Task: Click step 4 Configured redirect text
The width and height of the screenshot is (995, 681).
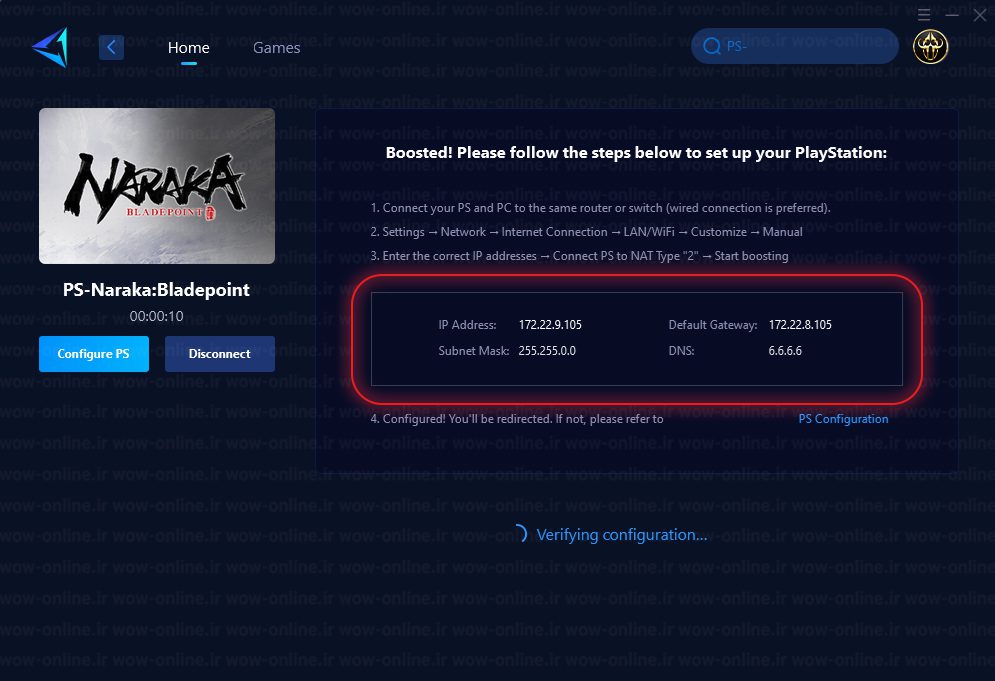Action: click(517, 419)
